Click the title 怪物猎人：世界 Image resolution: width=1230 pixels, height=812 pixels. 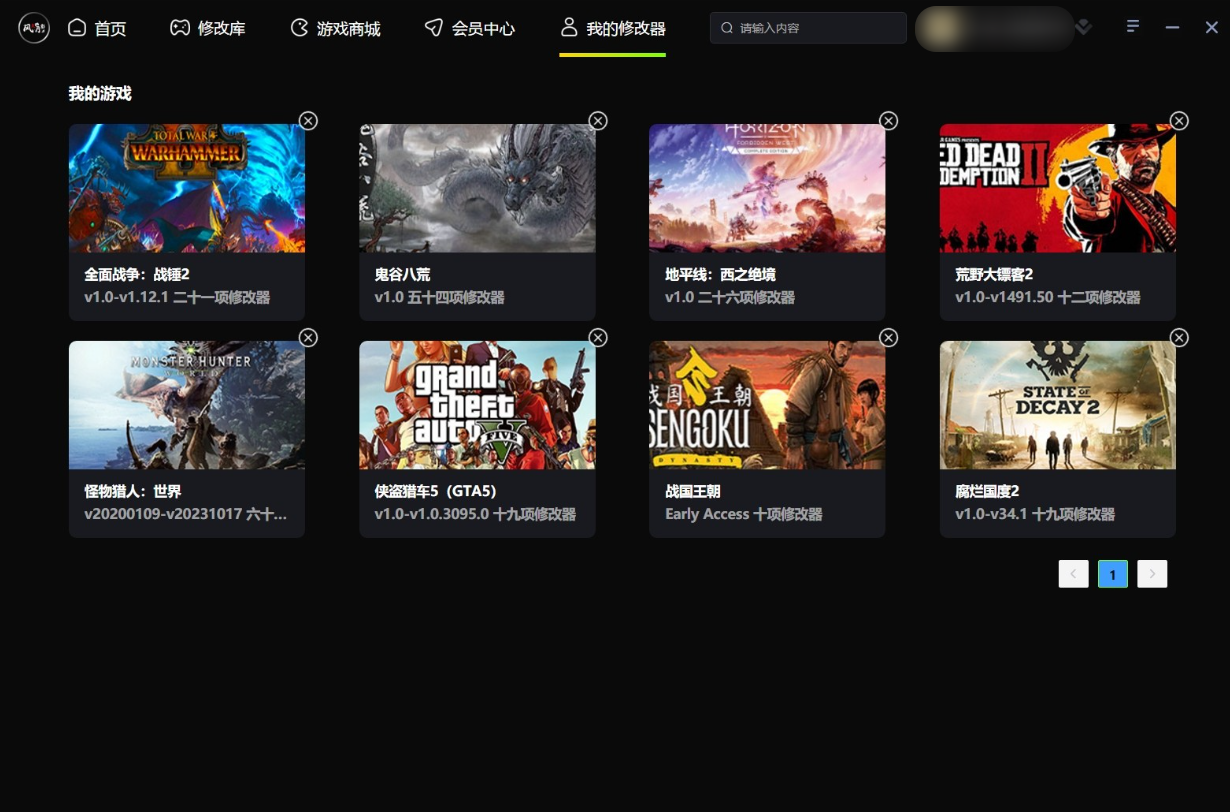133,491
